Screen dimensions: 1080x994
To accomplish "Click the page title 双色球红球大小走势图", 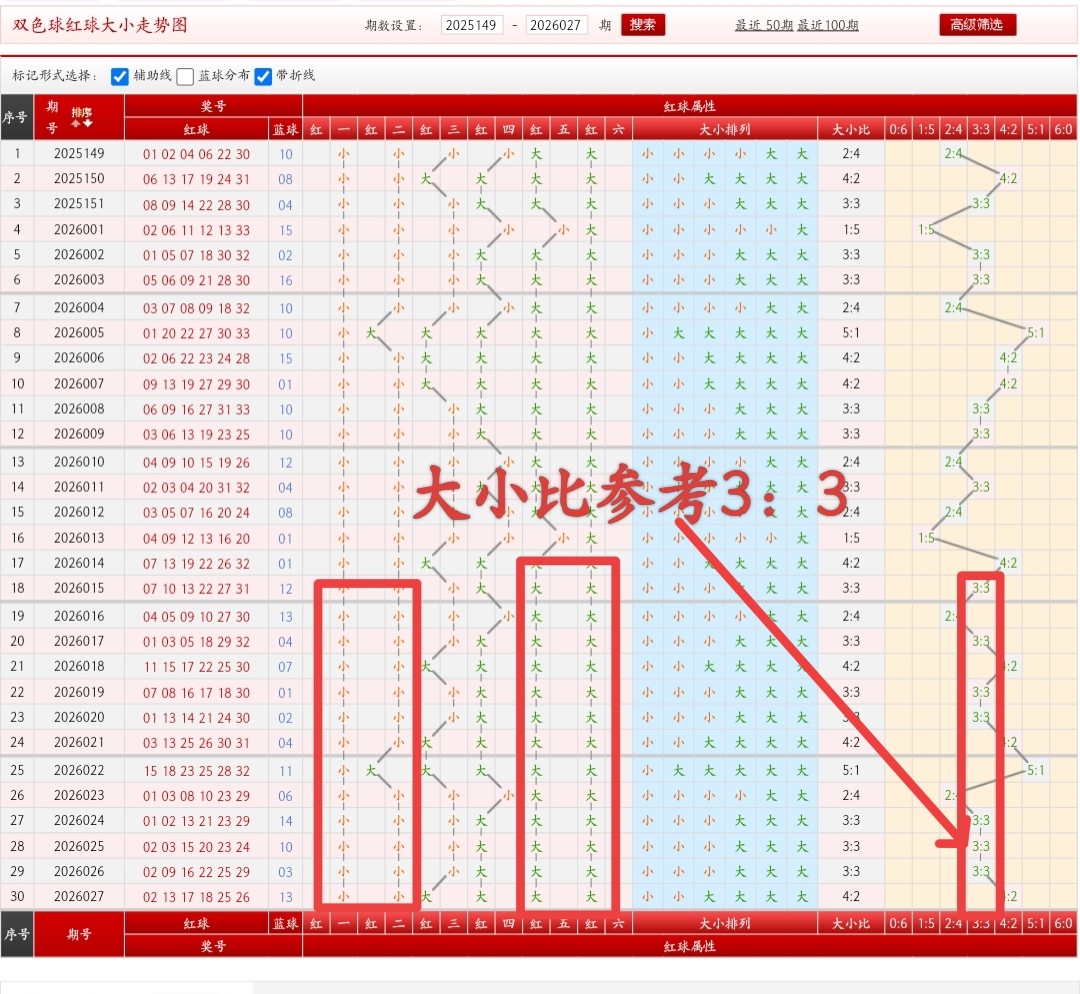I will pyautogui.click(x=100, y=25).
